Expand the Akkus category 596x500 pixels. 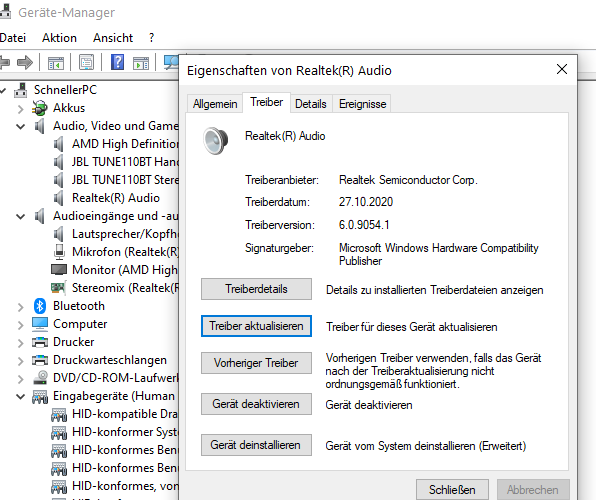point(21,109)
